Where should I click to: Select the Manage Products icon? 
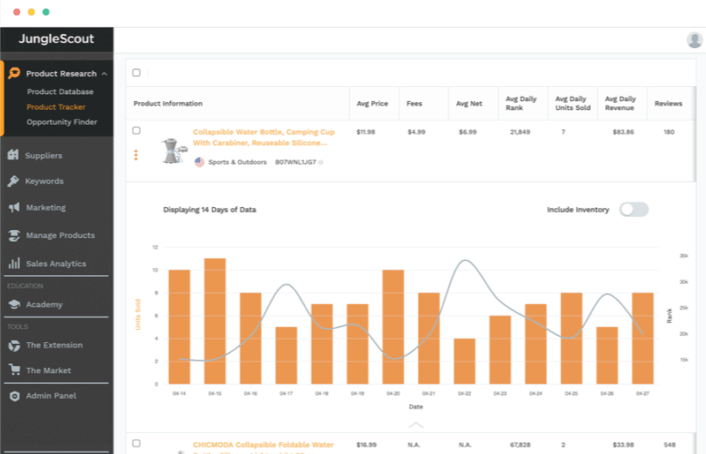[14, 236]
